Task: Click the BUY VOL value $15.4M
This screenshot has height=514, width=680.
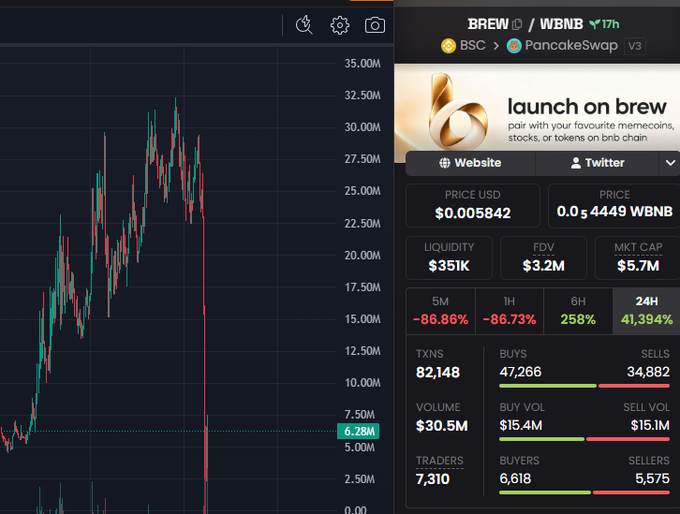Action: tap(520, 425)
